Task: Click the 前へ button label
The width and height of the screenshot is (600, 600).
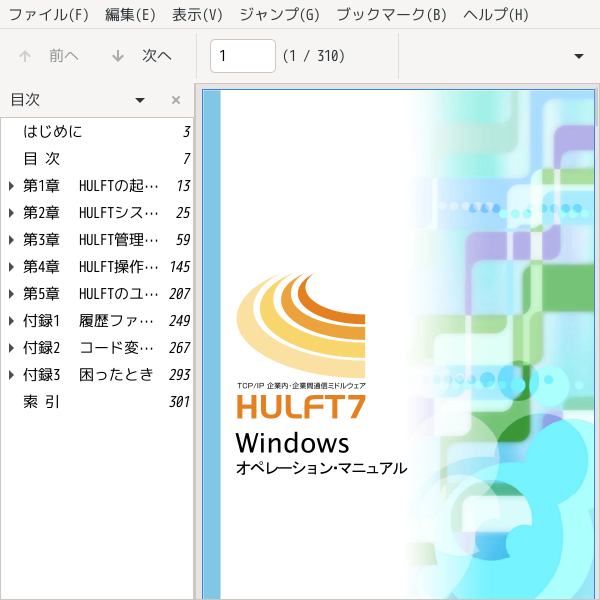Action: coord(64,56)
